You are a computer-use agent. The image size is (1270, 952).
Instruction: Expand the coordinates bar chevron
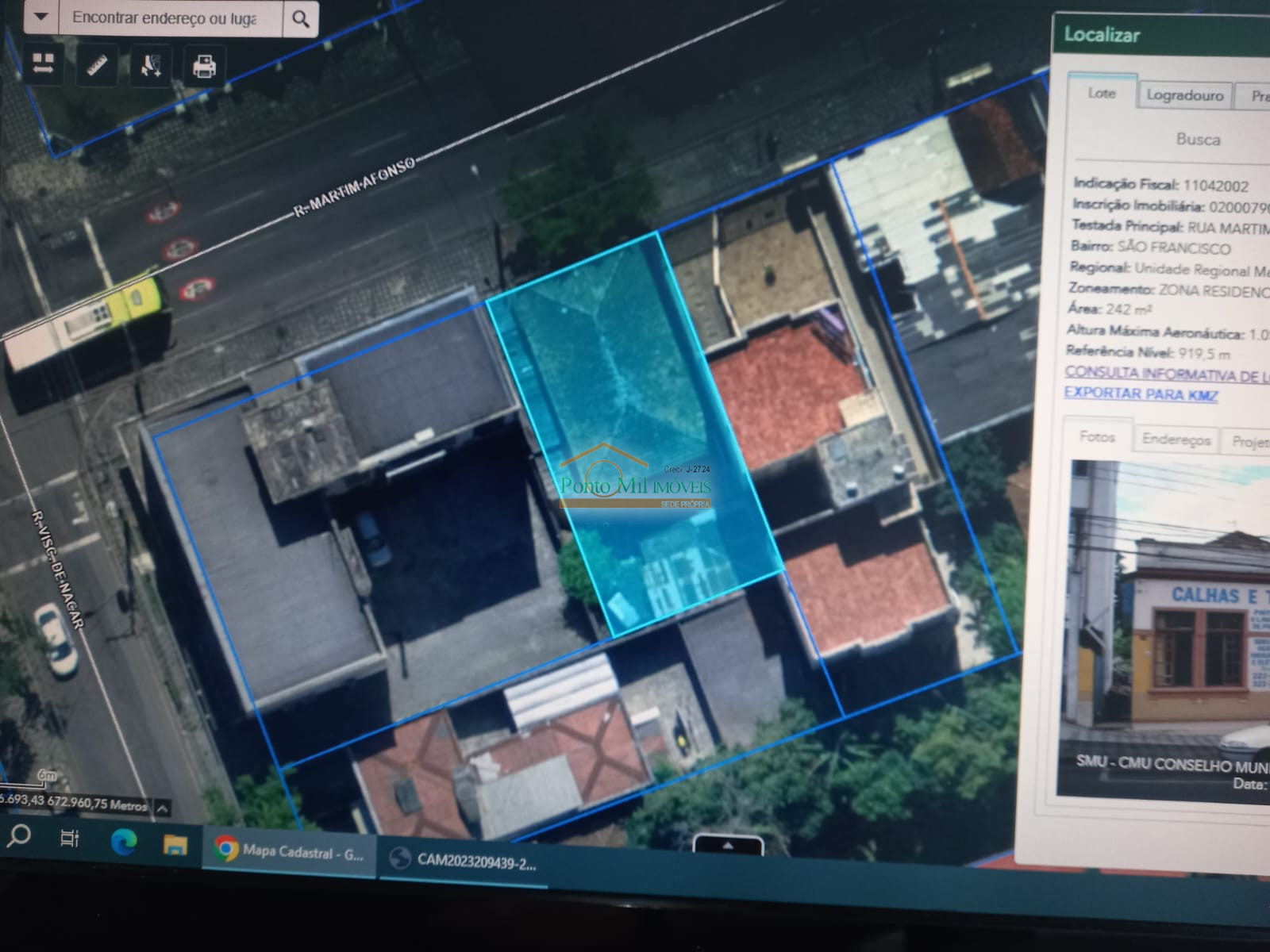click(162, 808)
